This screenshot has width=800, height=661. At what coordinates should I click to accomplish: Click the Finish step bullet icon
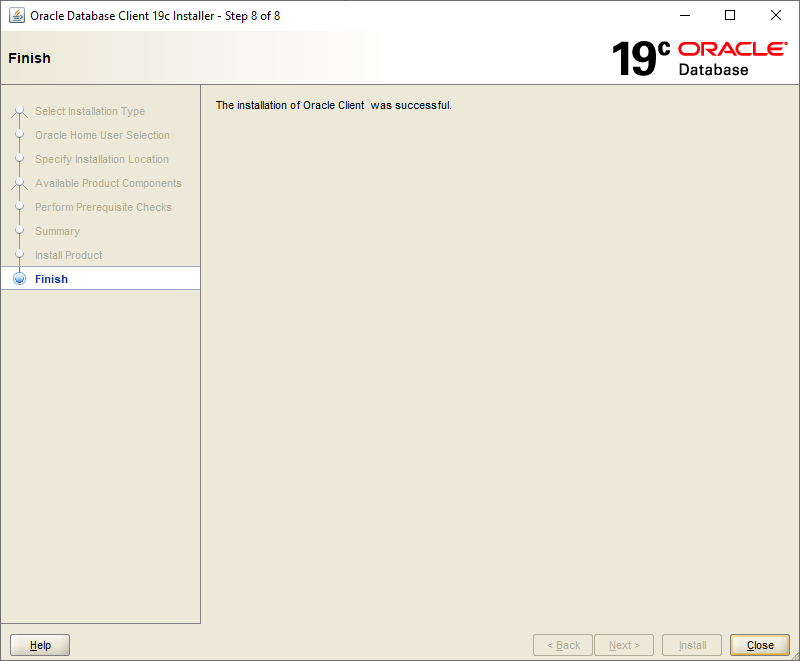[19, 278]
